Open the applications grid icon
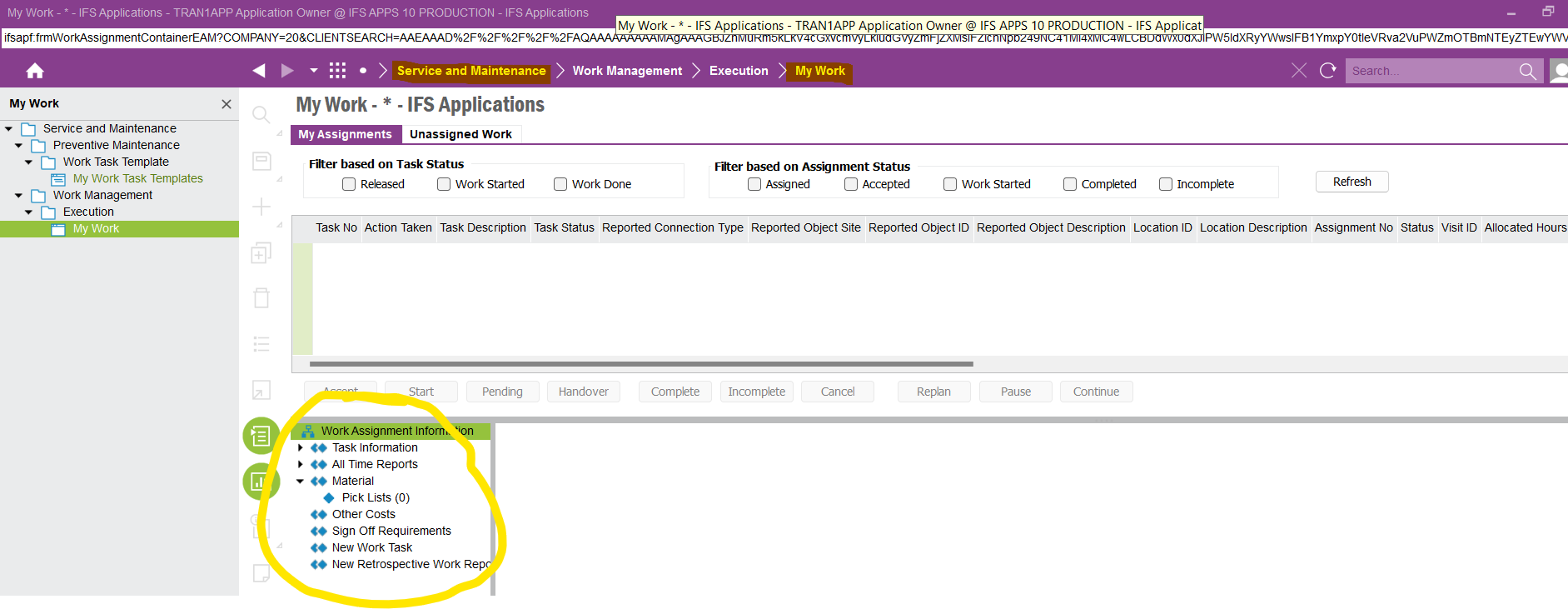1568x609 pixels. click(x=337, y=71)
